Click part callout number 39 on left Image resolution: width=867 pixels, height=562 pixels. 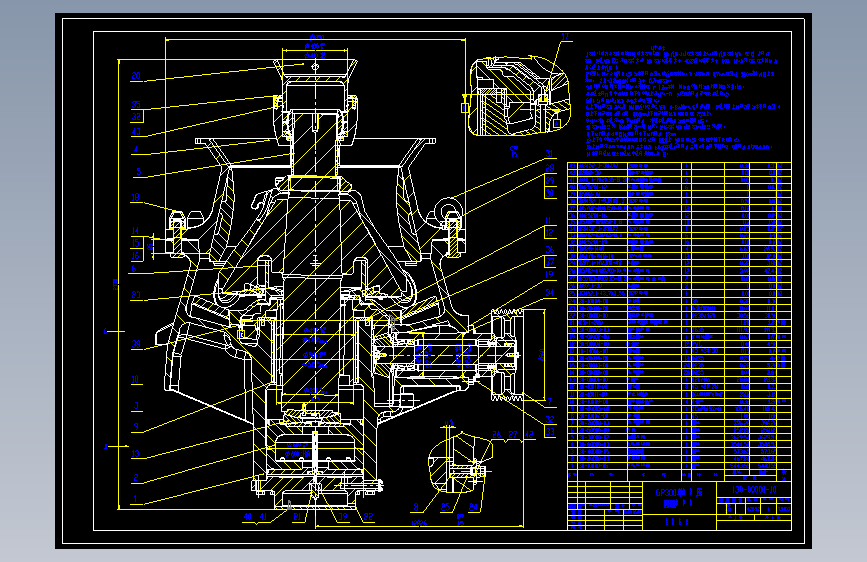[x=136, y=344]
